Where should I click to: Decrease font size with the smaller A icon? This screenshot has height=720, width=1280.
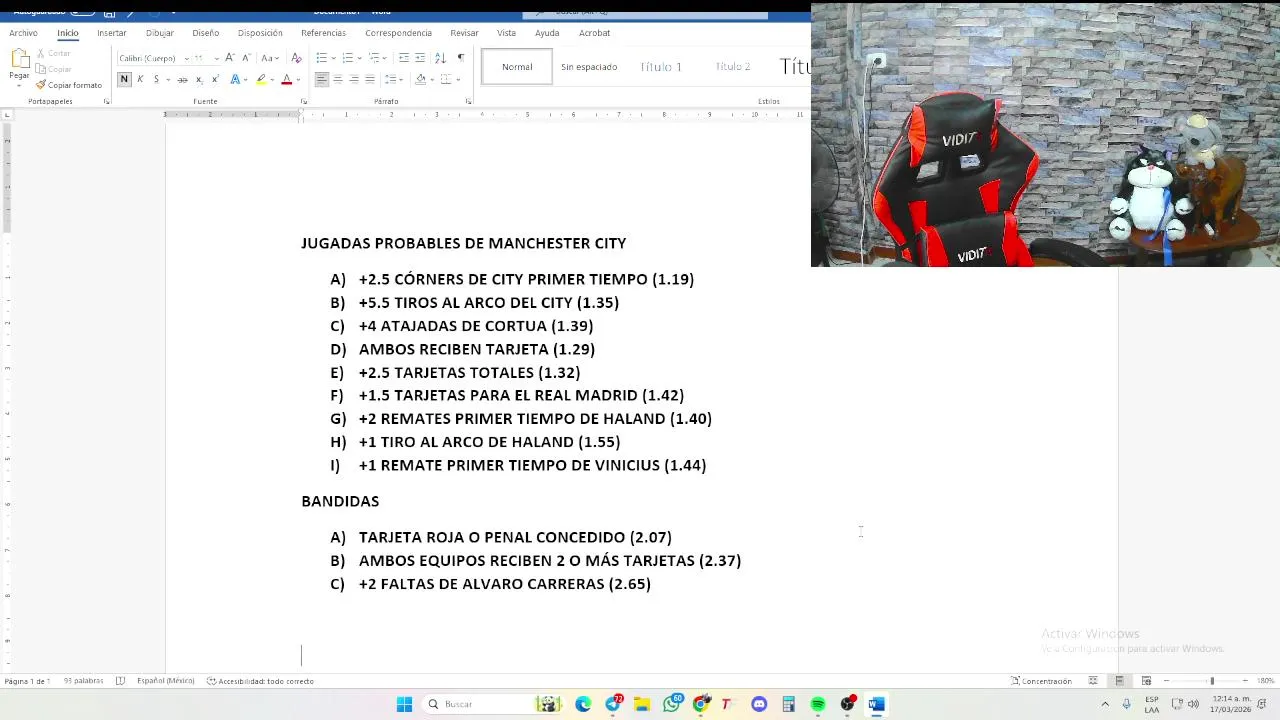pos(245,58)
